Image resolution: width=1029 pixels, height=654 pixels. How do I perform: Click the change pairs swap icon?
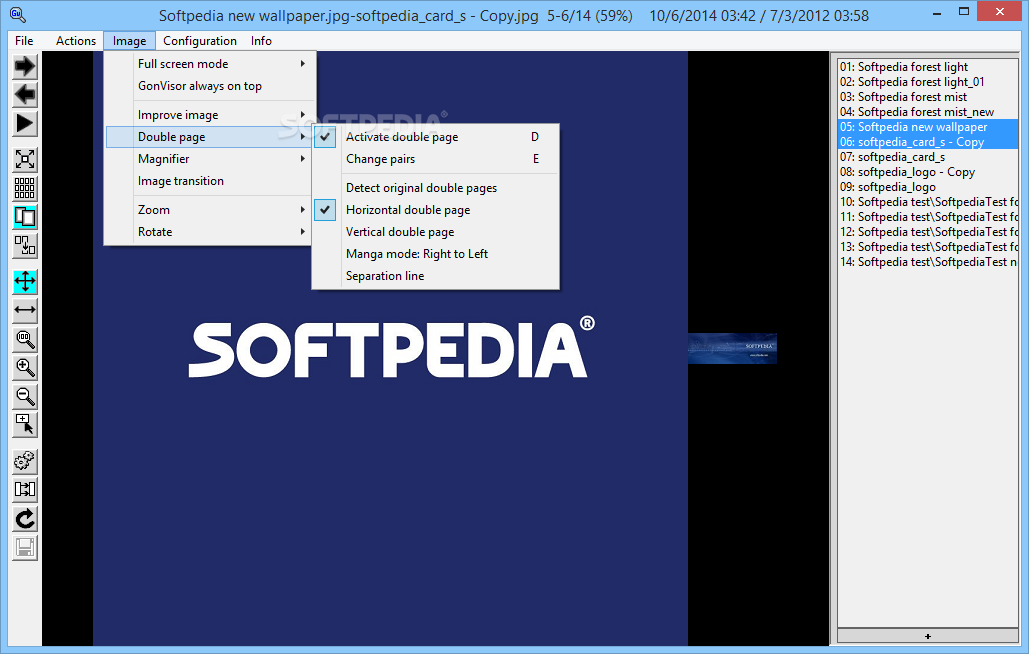(x=25, y=246)
